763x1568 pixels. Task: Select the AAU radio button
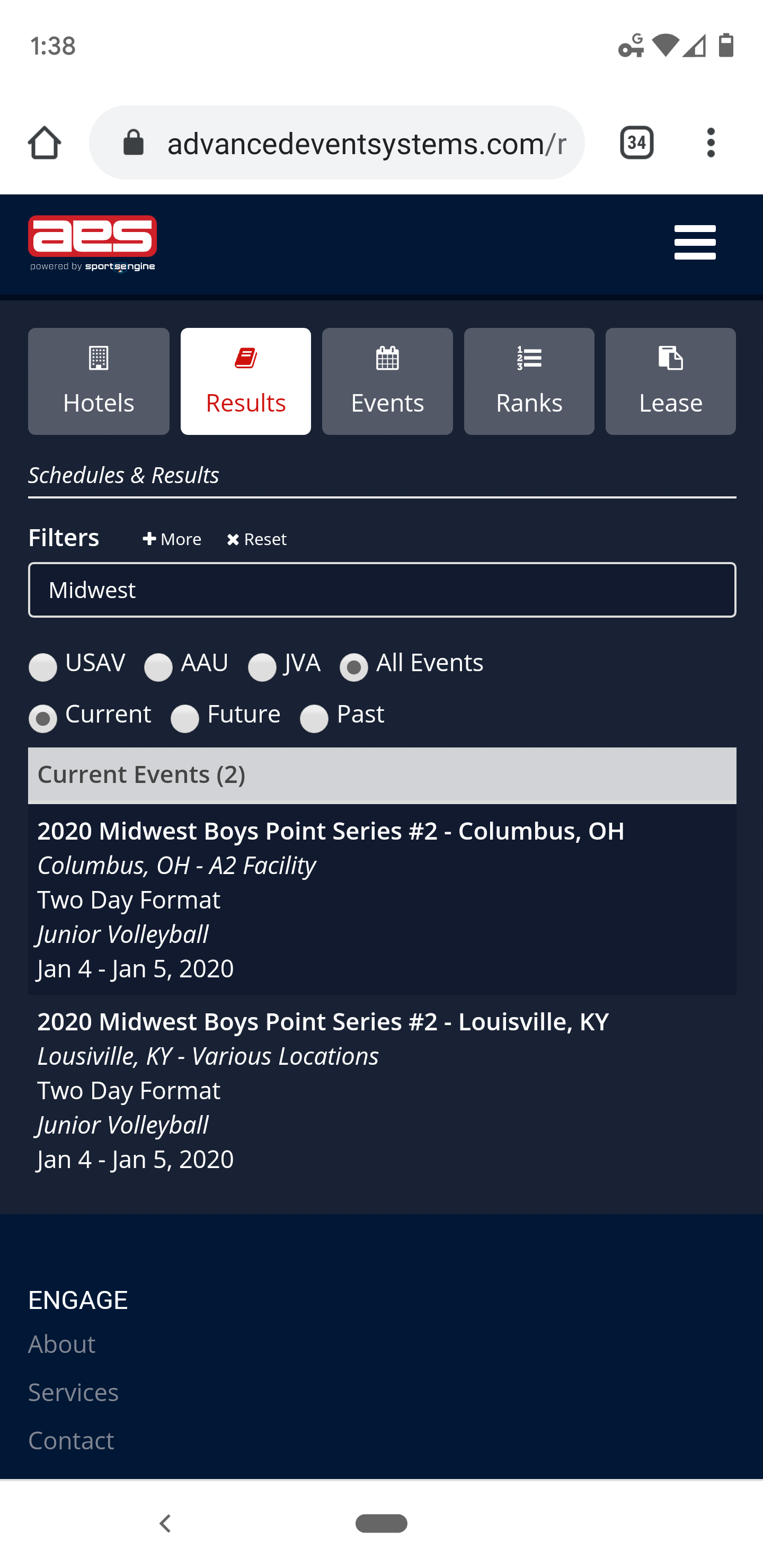158,667
